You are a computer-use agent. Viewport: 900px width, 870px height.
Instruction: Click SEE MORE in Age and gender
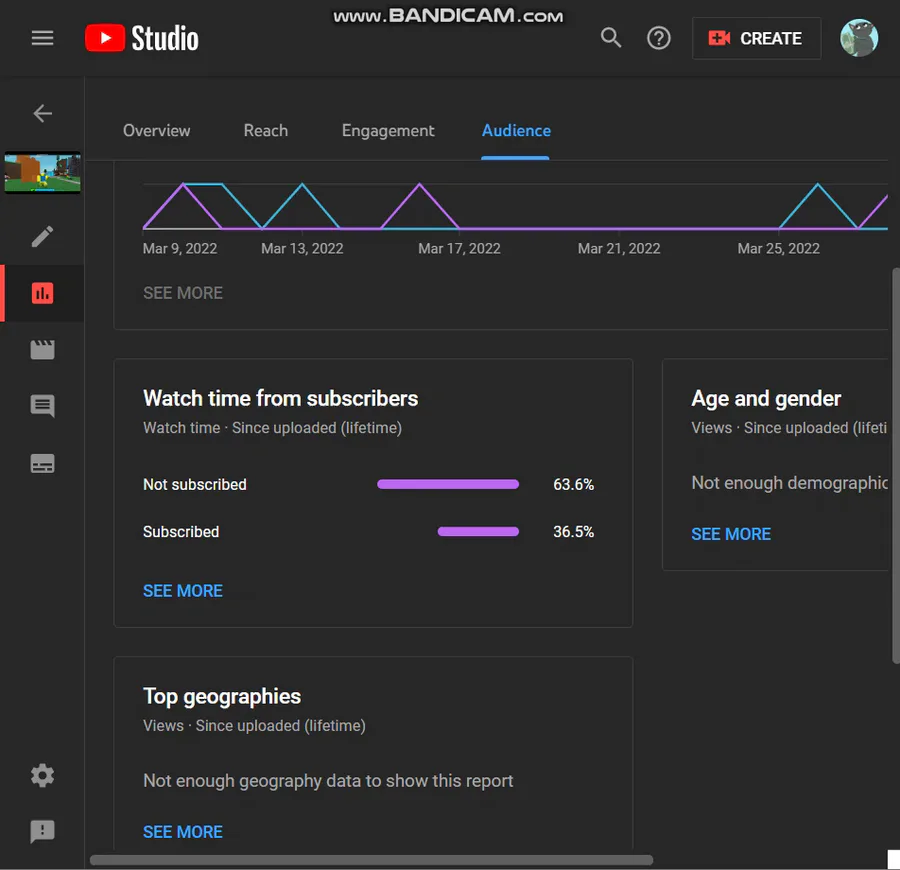pyautogui.click(x=731, y=534)
